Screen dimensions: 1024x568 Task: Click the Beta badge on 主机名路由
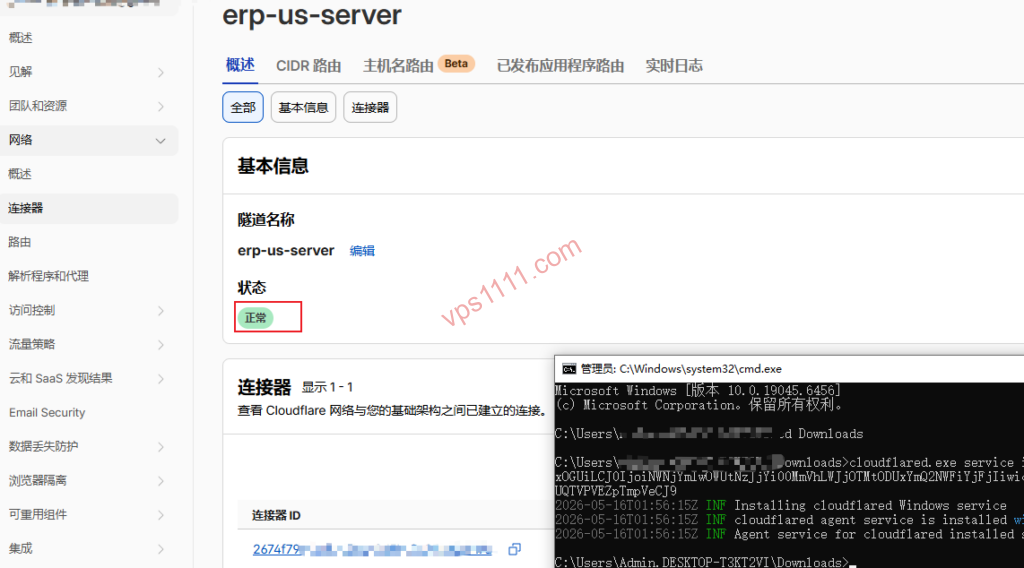point(456,64)
